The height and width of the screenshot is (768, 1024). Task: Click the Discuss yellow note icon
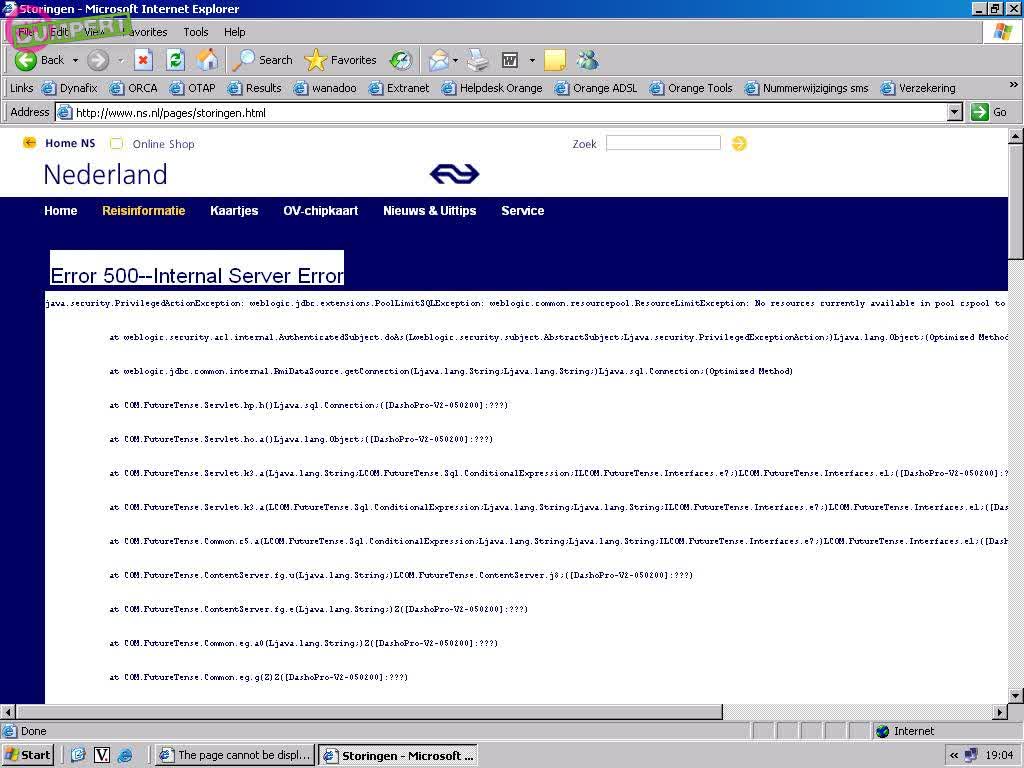pos(554,60)
